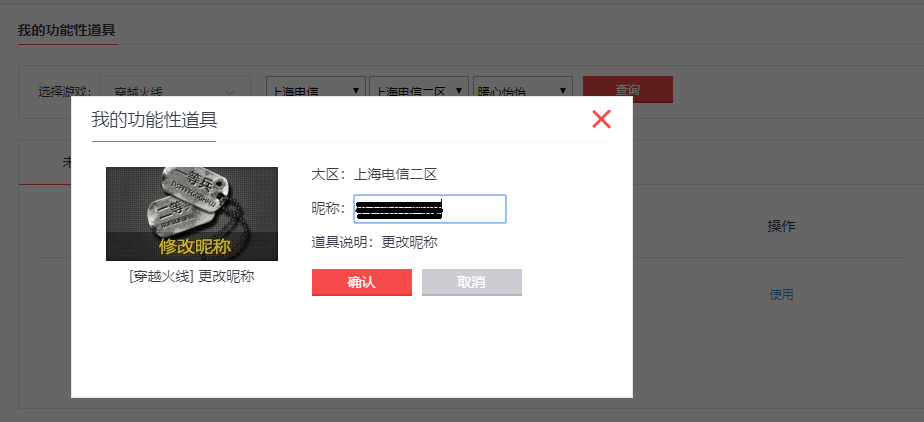Click the [穿越火线] 更改昵称 item caption
Viewport: 924px width, 422px height.
point(192,276)
